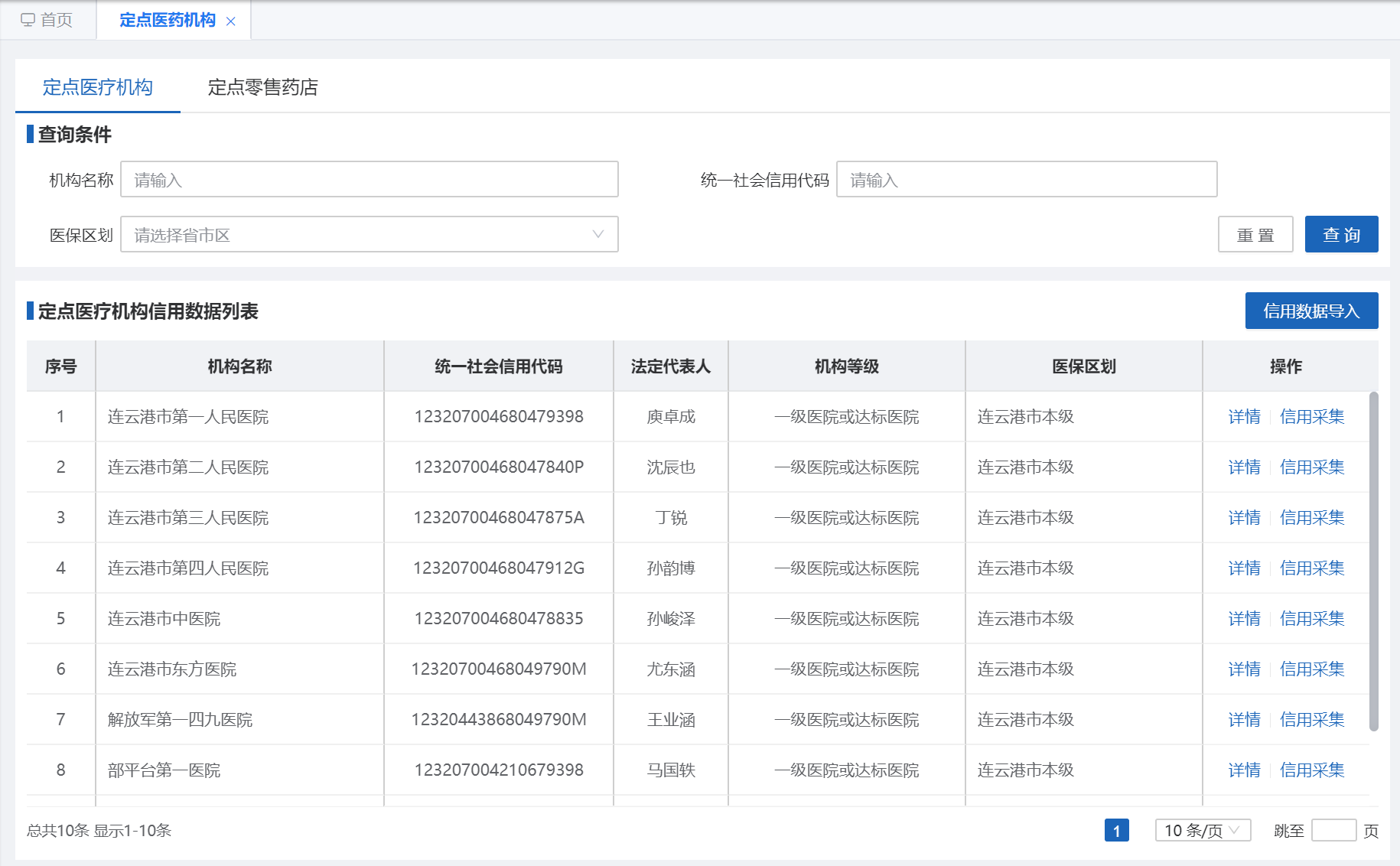View 详情 for 连云港市第三人民医院
This screenshot has width=1400, height=866.
tap(1245, 518)
